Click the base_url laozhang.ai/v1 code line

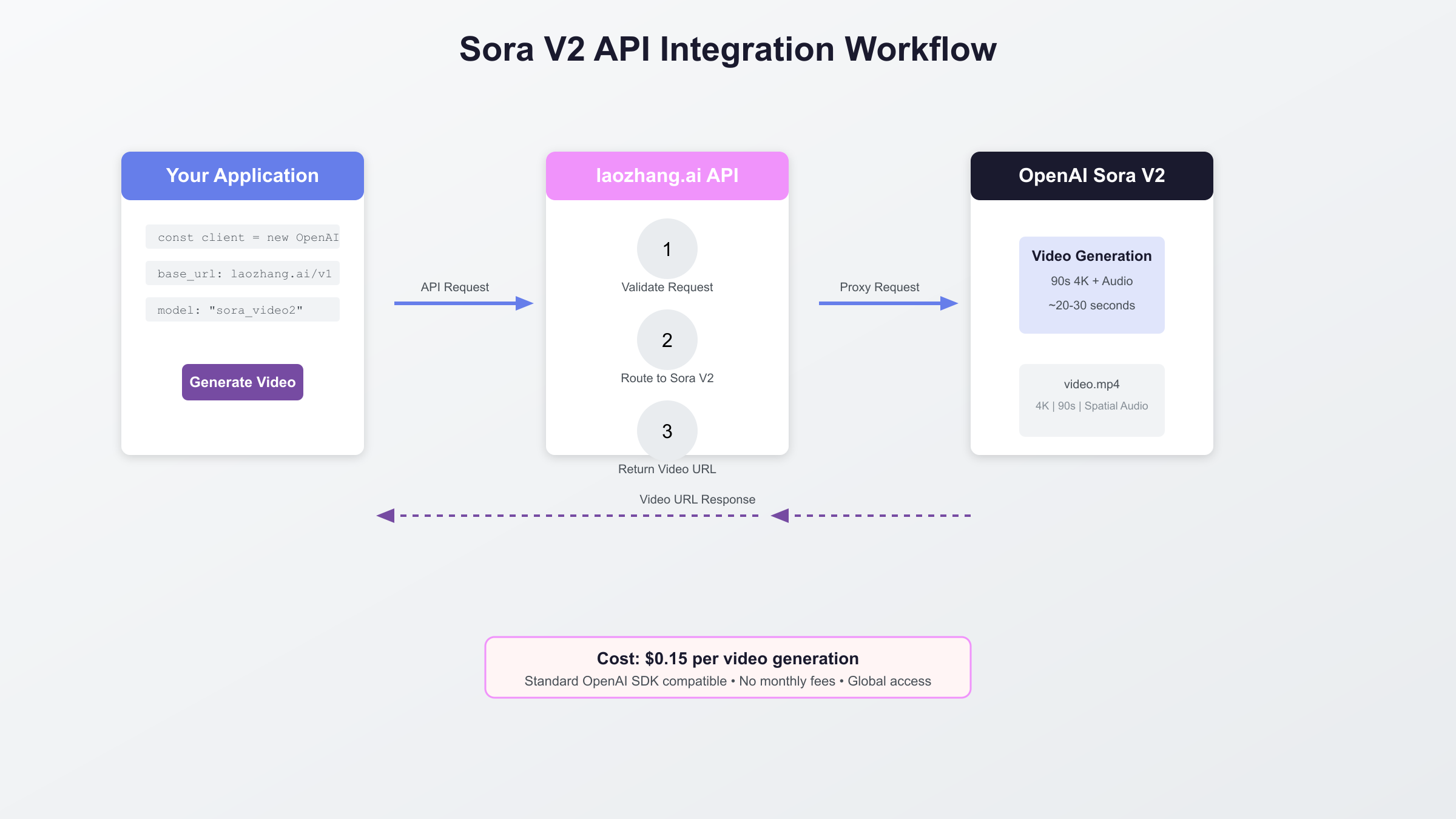[242, 274]
